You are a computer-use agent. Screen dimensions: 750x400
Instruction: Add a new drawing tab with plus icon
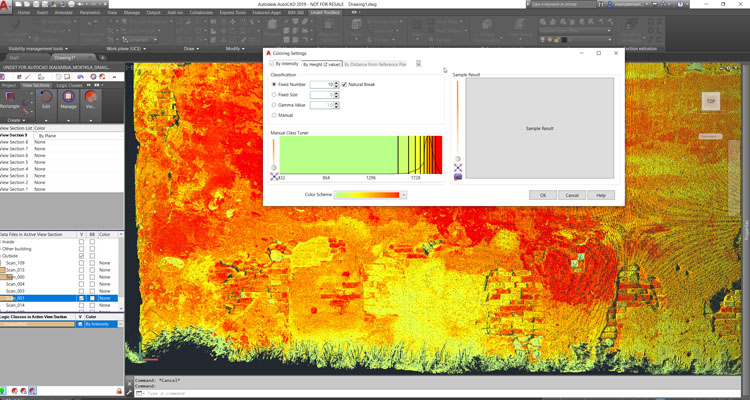(102, 57)
